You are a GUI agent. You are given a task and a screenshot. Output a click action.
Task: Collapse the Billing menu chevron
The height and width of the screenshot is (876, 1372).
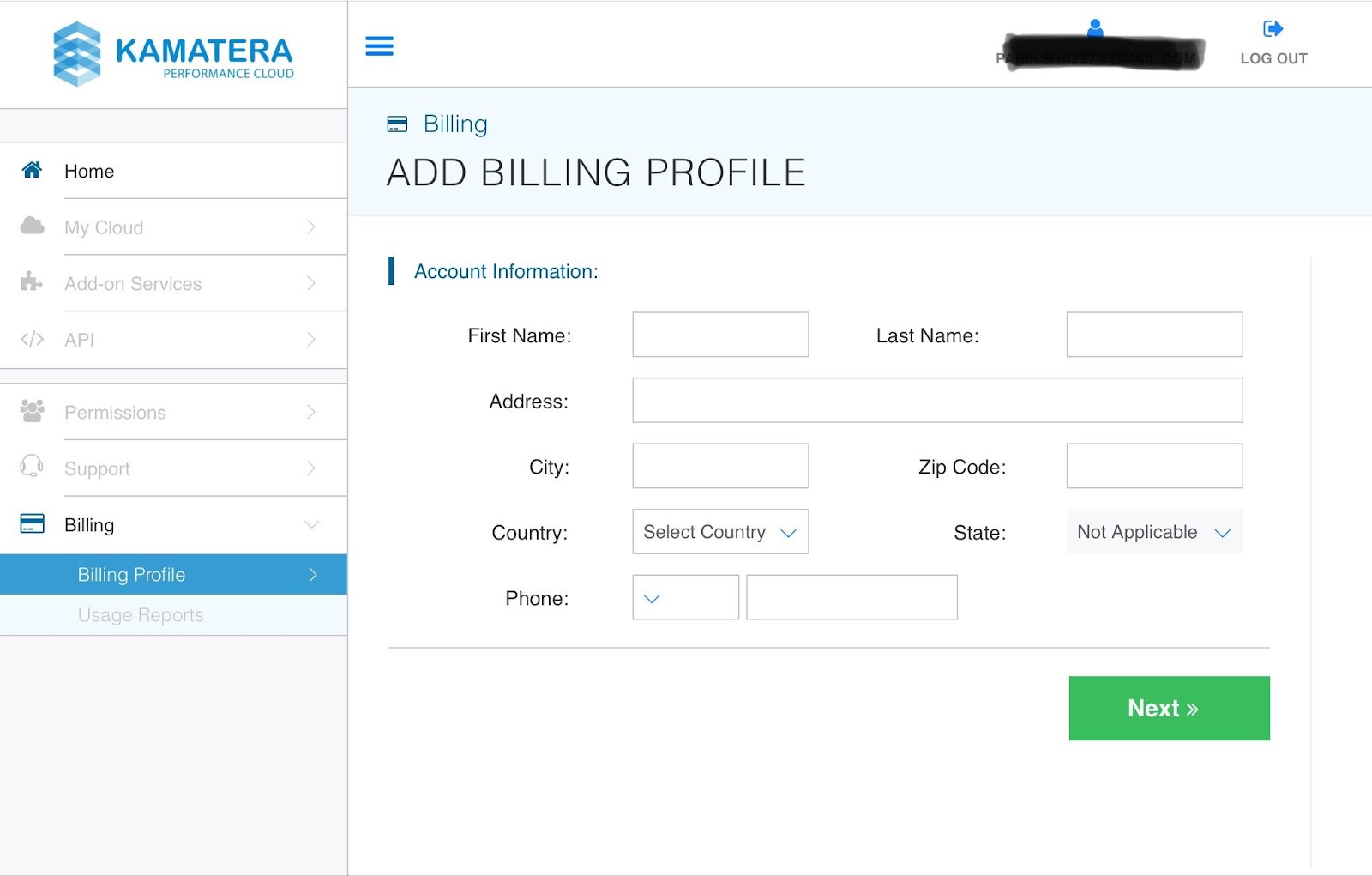311,524
